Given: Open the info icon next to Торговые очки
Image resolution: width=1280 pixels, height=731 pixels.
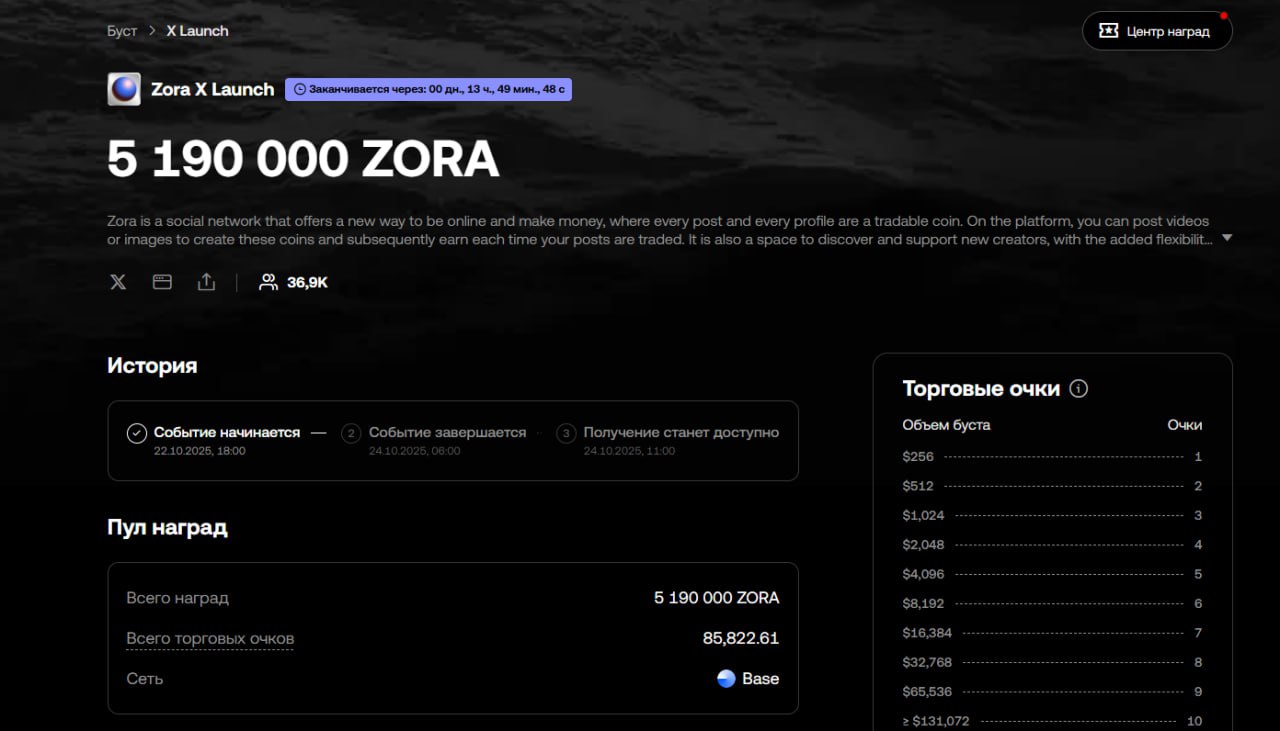Looking at the screenshot, I should (x=1079, y=388).
